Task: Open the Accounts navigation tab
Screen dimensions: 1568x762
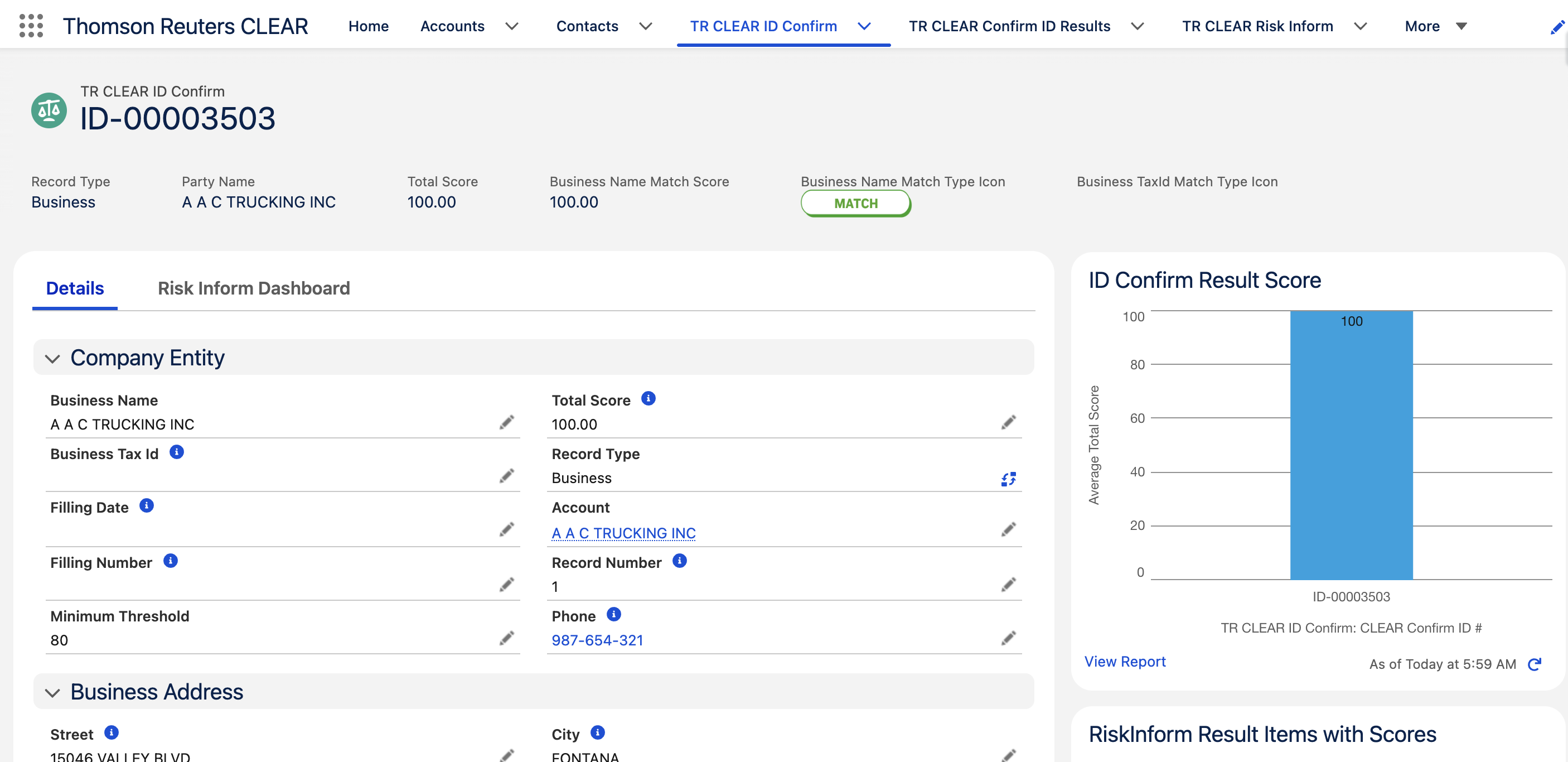Action: 452,26
